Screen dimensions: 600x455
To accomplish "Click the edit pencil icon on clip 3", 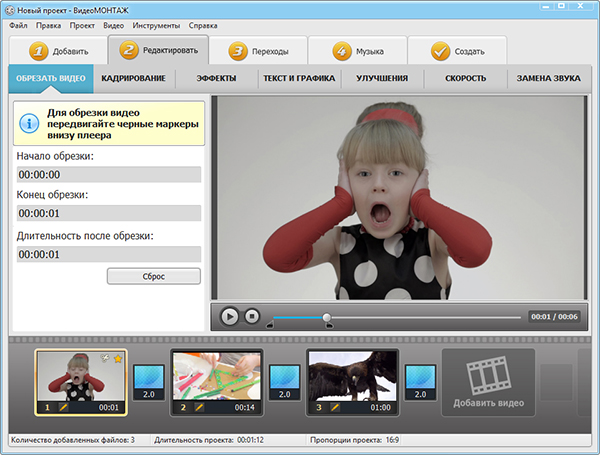I will tap(334, 408).
